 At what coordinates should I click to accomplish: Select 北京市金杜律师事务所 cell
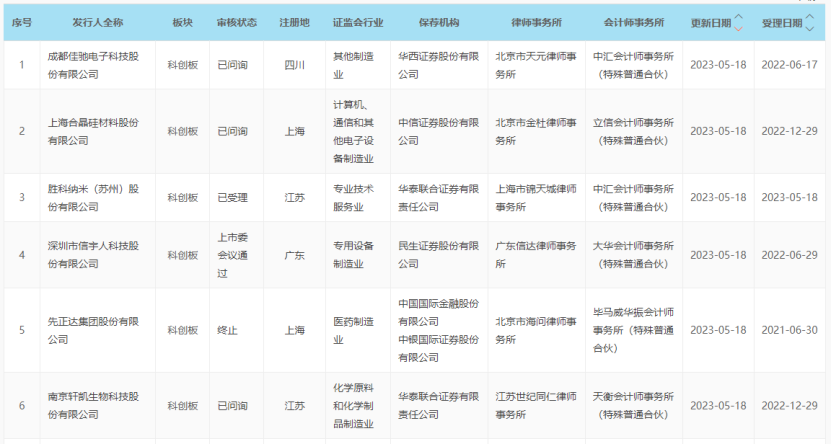tap(536, 131)
